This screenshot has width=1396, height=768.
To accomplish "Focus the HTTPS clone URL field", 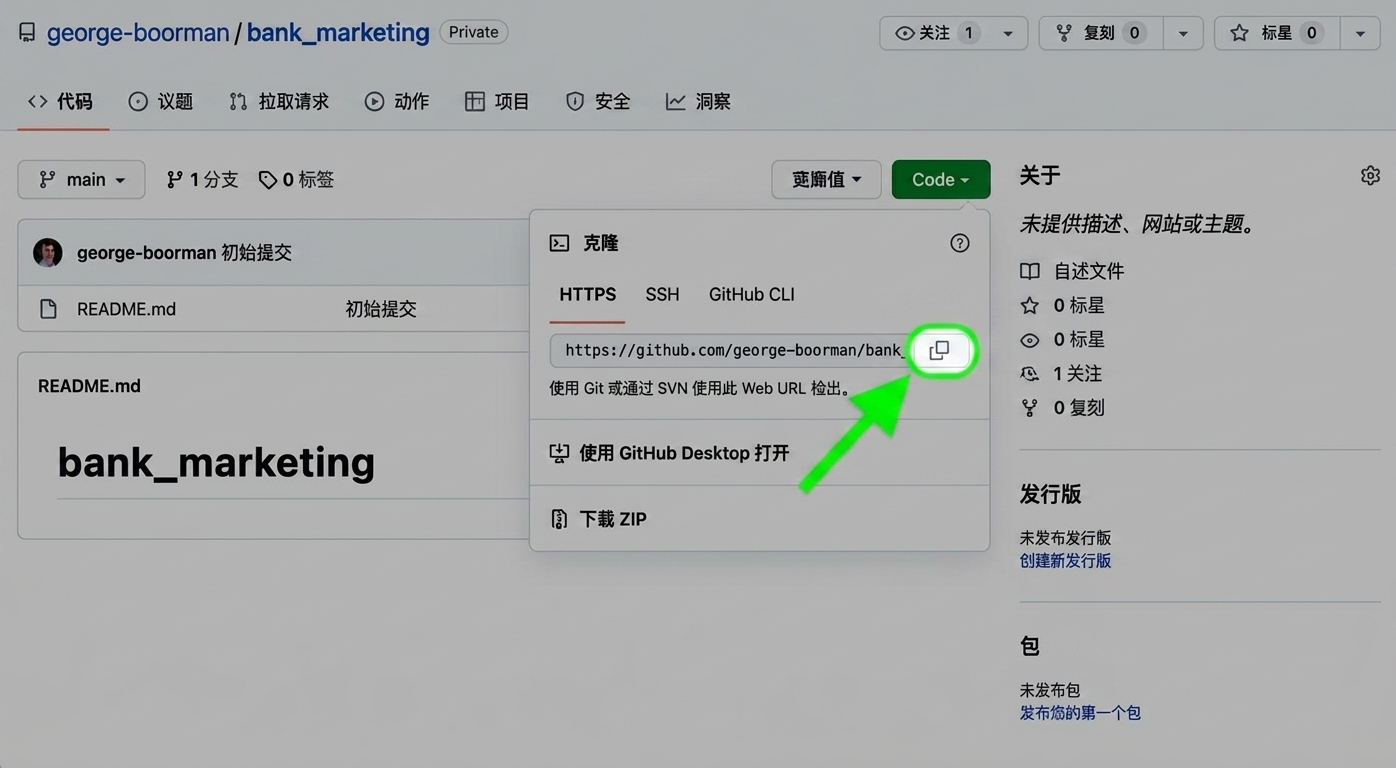I will [x=732, y=351].
